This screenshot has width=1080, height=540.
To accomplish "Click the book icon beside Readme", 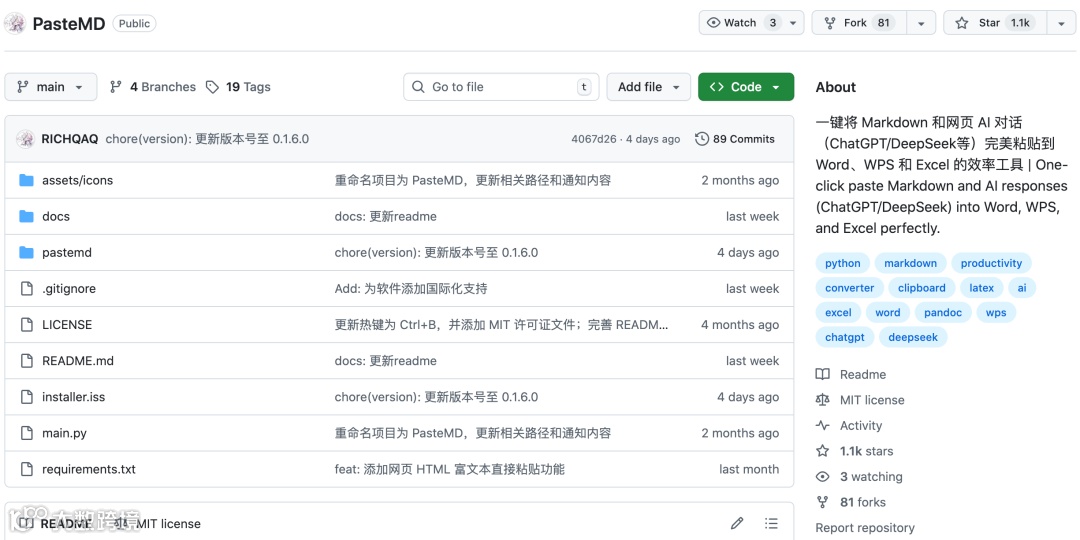I will click(x=822, y=375).
